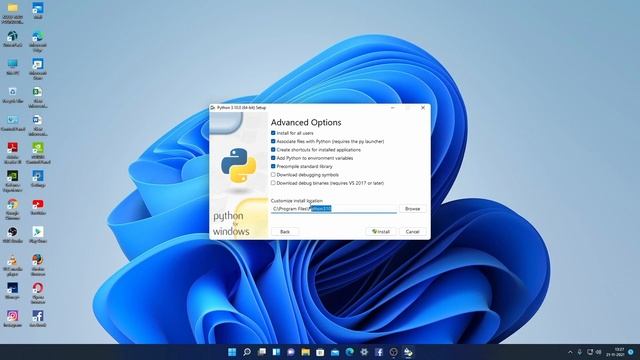Viewport: 640px width, 360px height.
Task: Close the Python Setup window
Action: (x=423, y=108)
